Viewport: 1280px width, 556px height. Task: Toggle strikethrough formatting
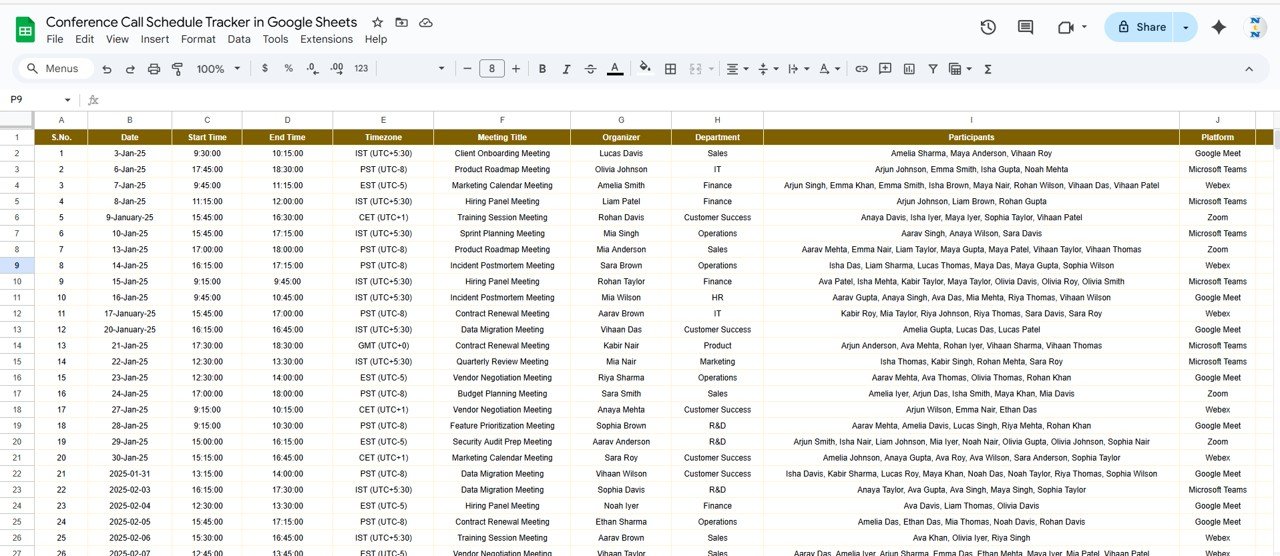590,69
